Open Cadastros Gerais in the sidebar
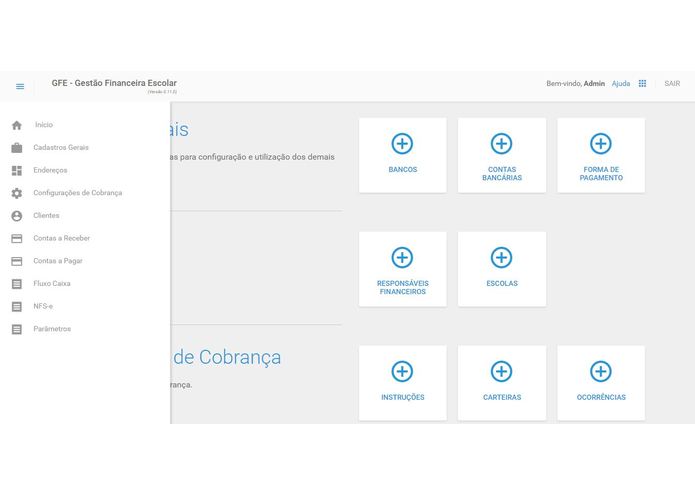The width and height of the screenshot is (695, 494). pos(61,148)
